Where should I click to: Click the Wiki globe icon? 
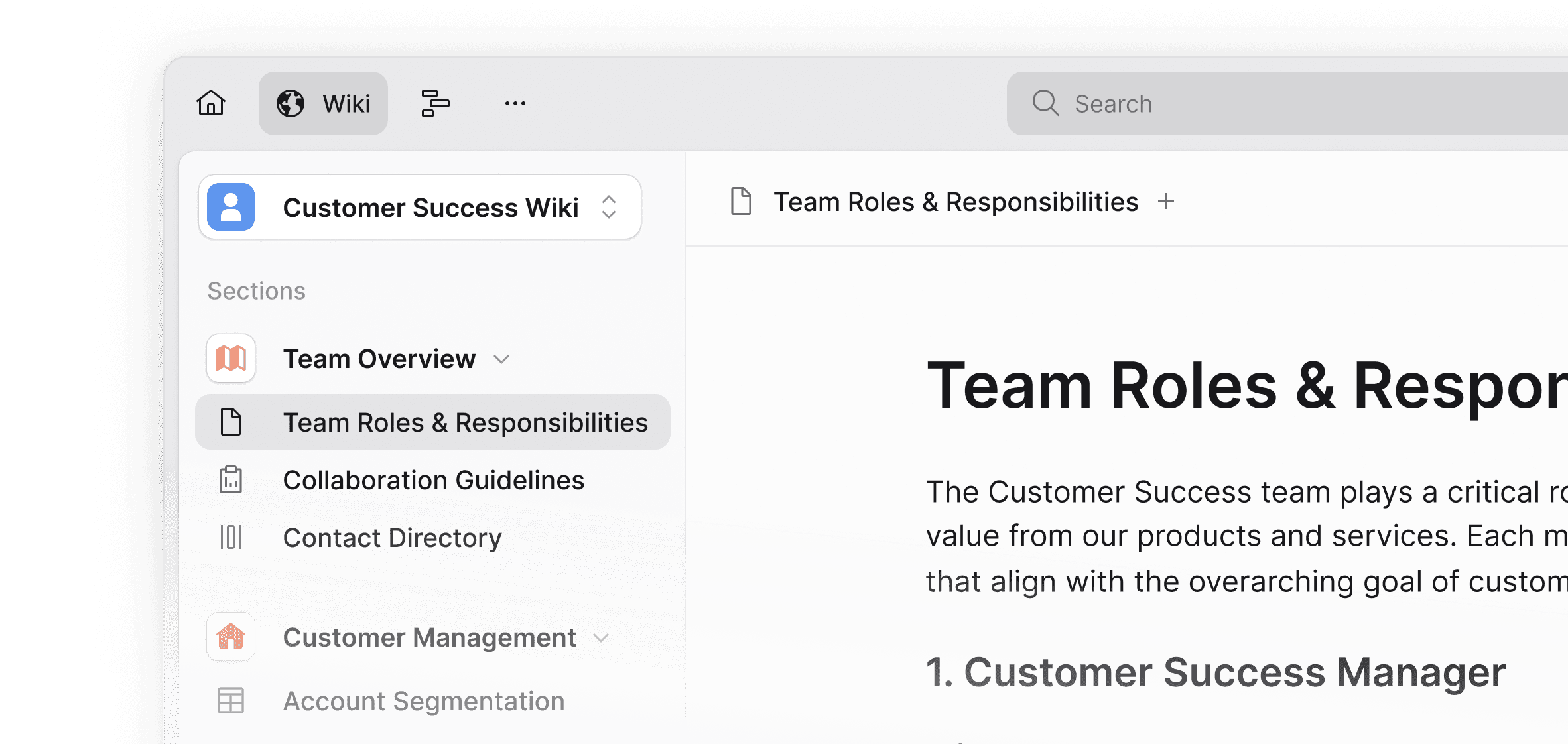click(291, 103)
